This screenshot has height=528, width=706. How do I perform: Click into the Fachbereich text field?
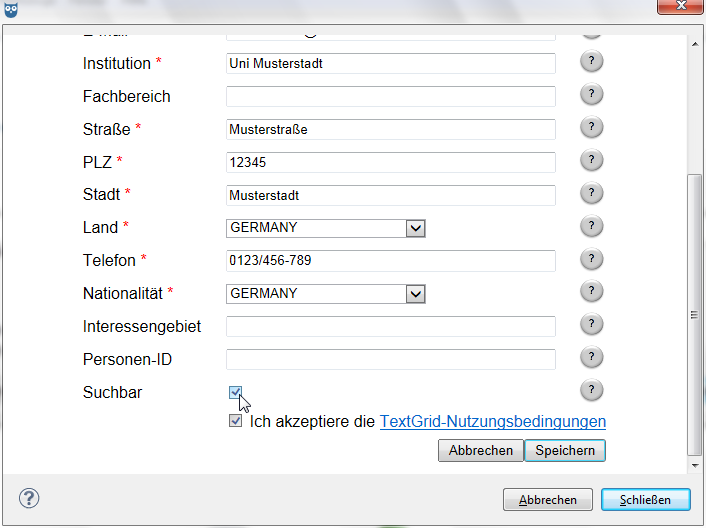click(x=390, y=97)
